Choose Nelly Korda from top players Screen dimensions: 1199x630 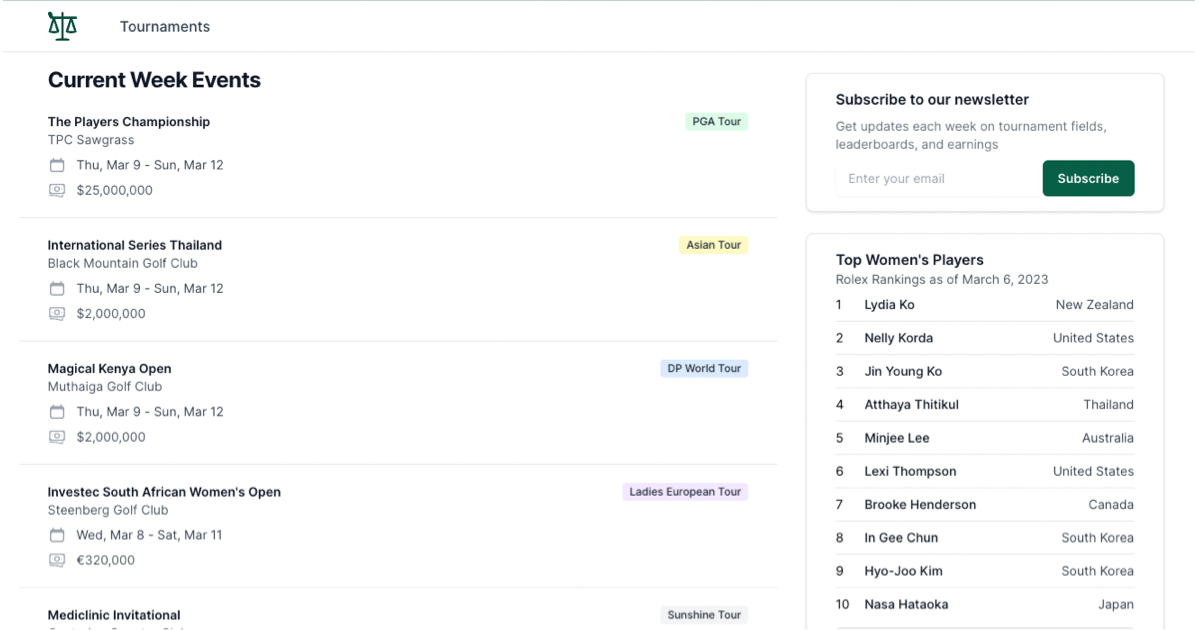tap(898, 338)
